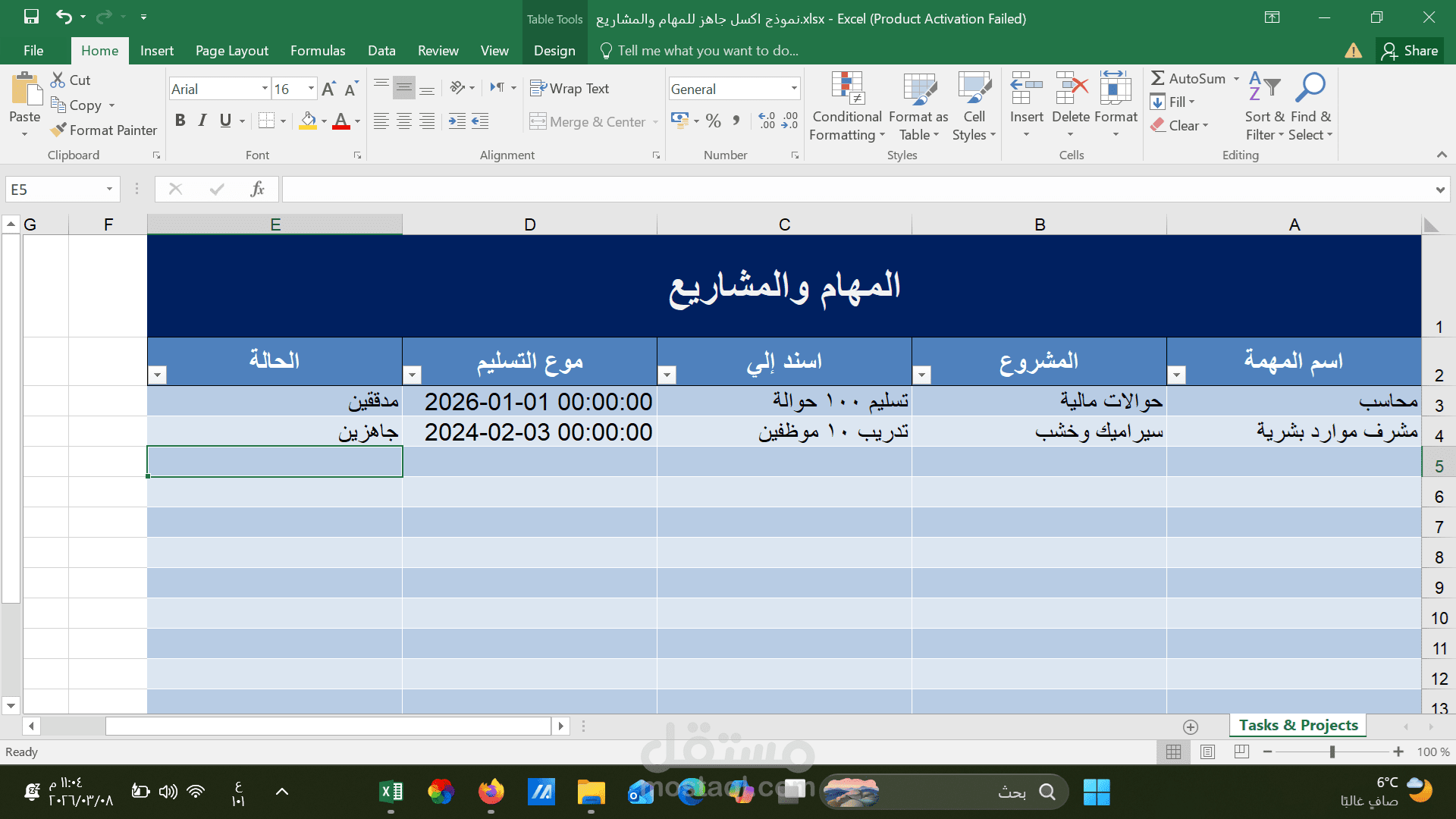Open the number format dropdown showing General
Screen dimensions: 1456x819
coord(794,89)
